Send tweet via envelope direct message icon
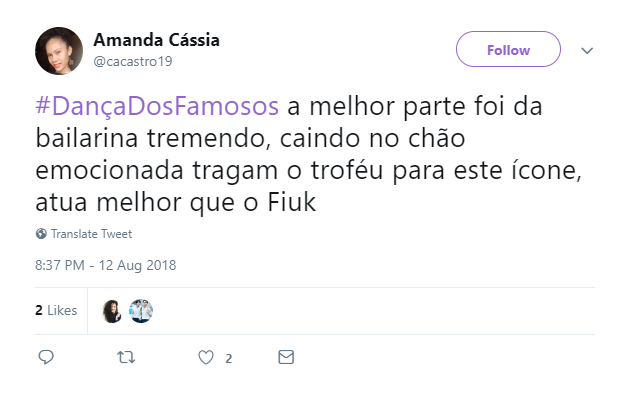The width and height of the screenshot is (626, 396). pyautogui.click(x=286, y=357)
